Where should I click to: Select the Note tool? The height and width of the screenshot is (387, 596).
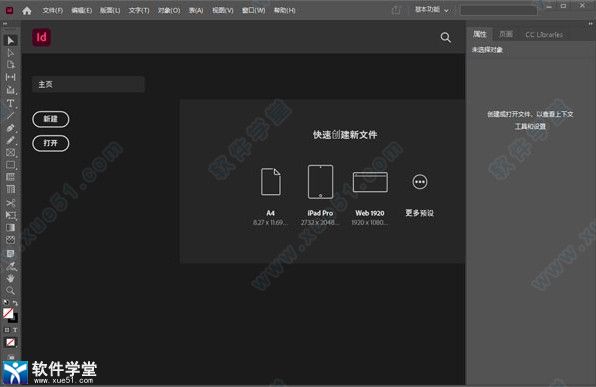(x=11, y=253)
